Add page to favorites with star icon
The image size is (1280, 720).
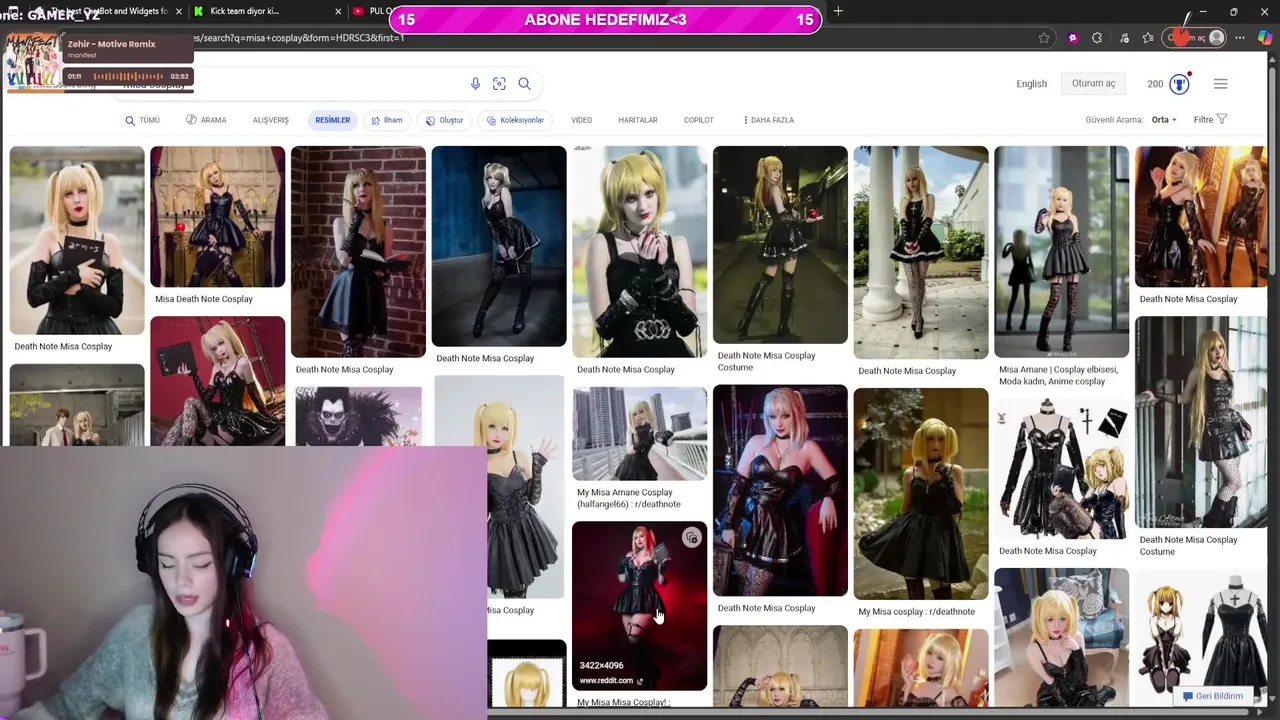click(x=1044, y=38)
